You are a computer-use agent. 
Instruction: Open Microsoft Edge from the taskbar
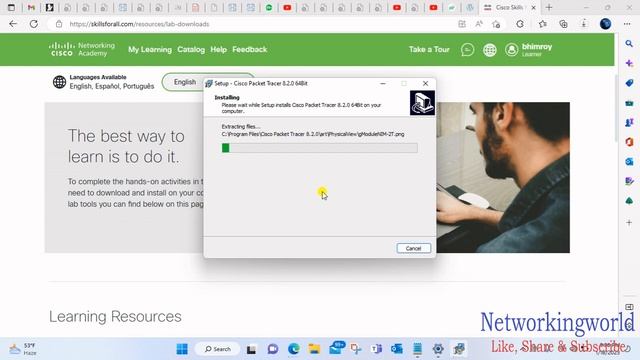coord(293,349)
